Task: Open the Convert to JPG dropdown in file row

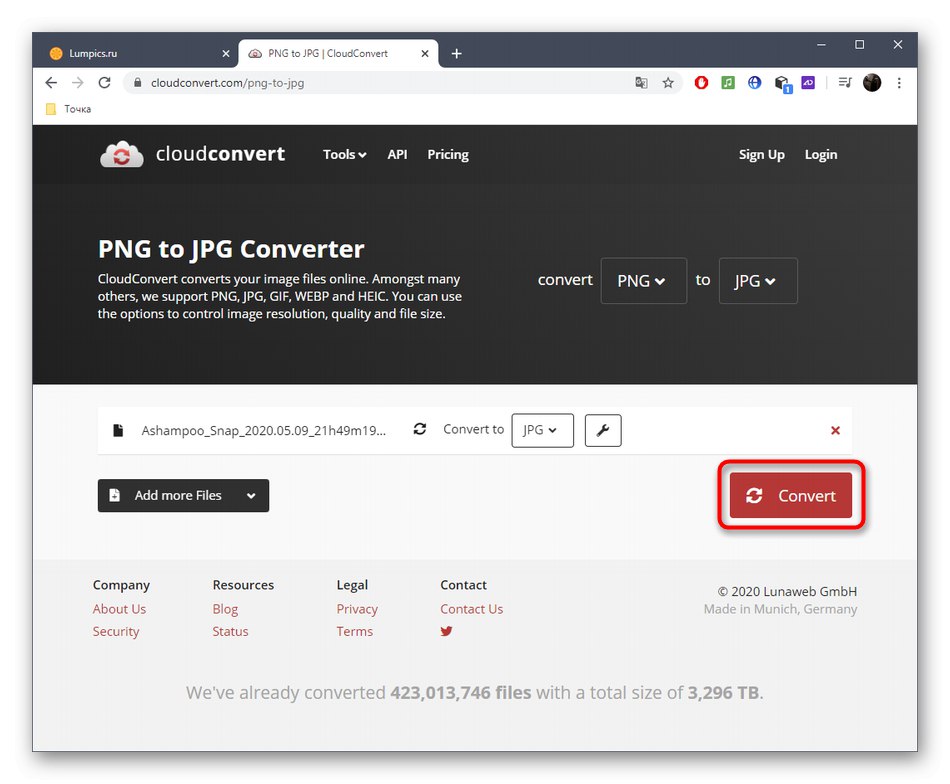Action: [x=542, y=430]
